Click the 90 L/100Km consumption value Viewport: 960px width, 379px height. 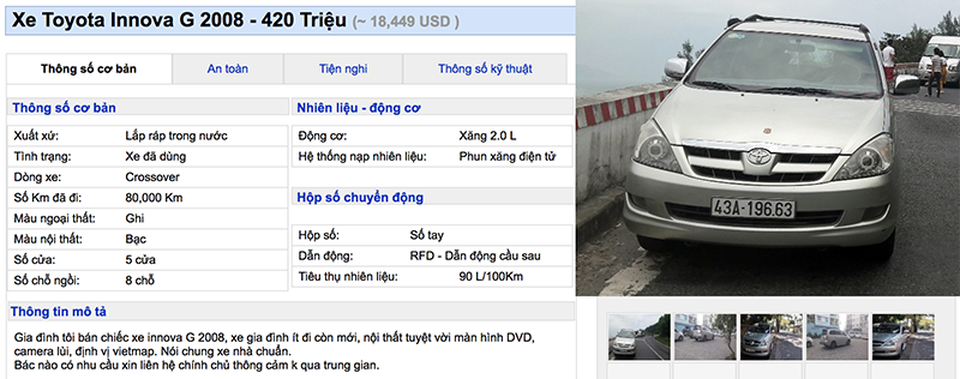point(491,277)
